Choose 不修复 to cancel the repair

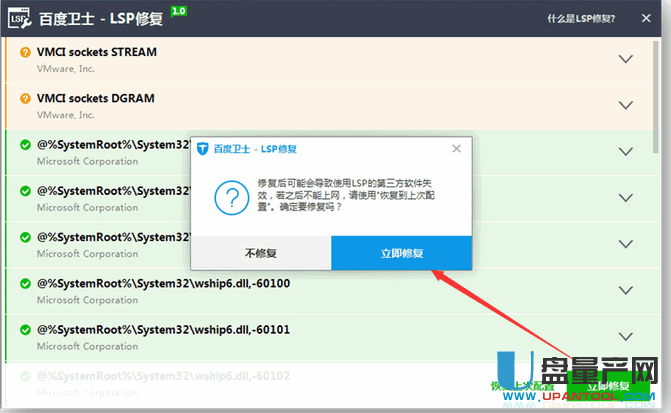[x=260, y=253]
